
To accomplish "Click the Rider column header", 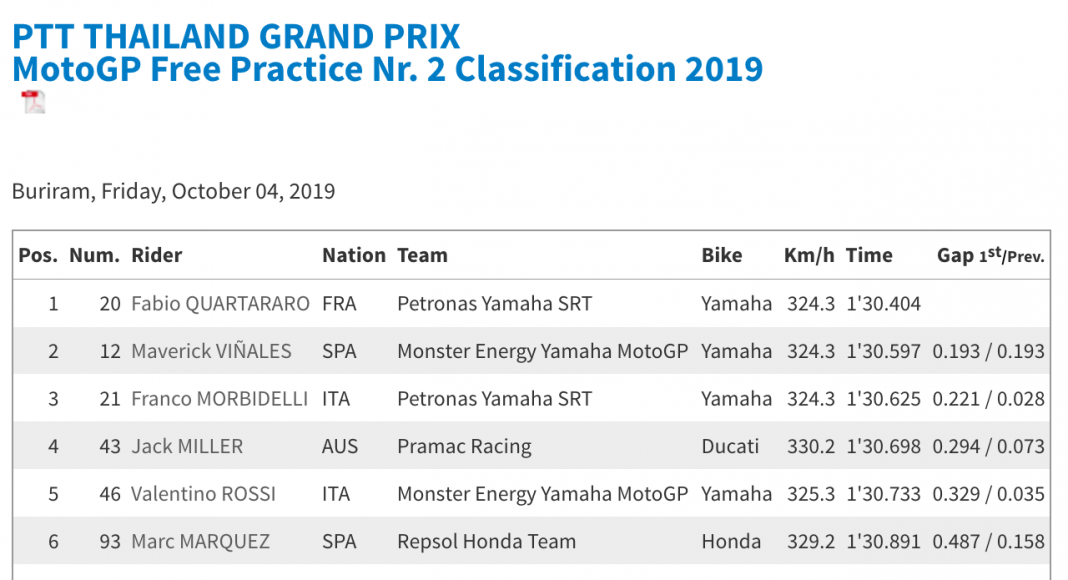I will tap(157, 255).
